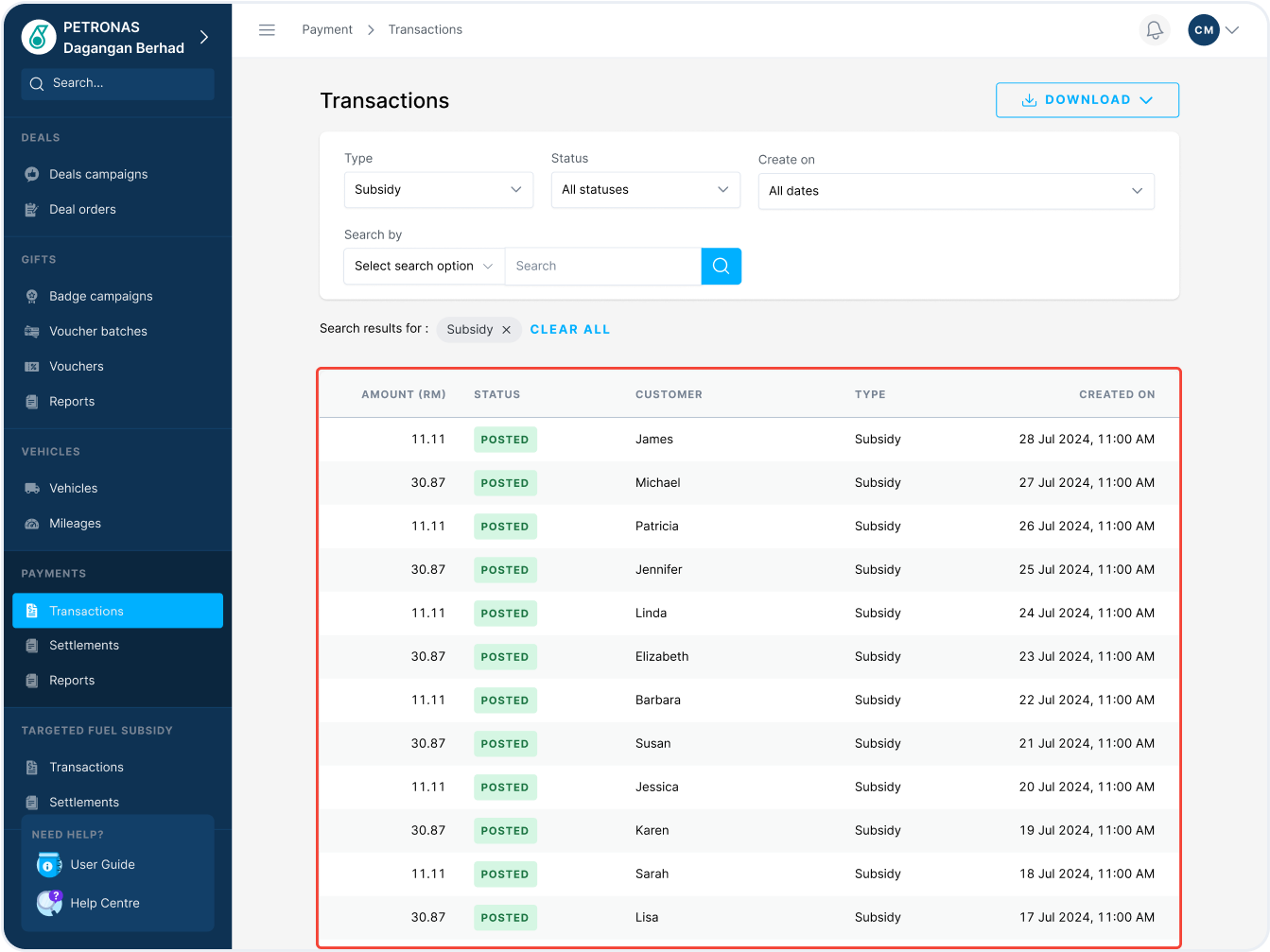This screenshot has width=1270, height=952.
Task: Click the transactions Search text field
Action: [602, 267]
